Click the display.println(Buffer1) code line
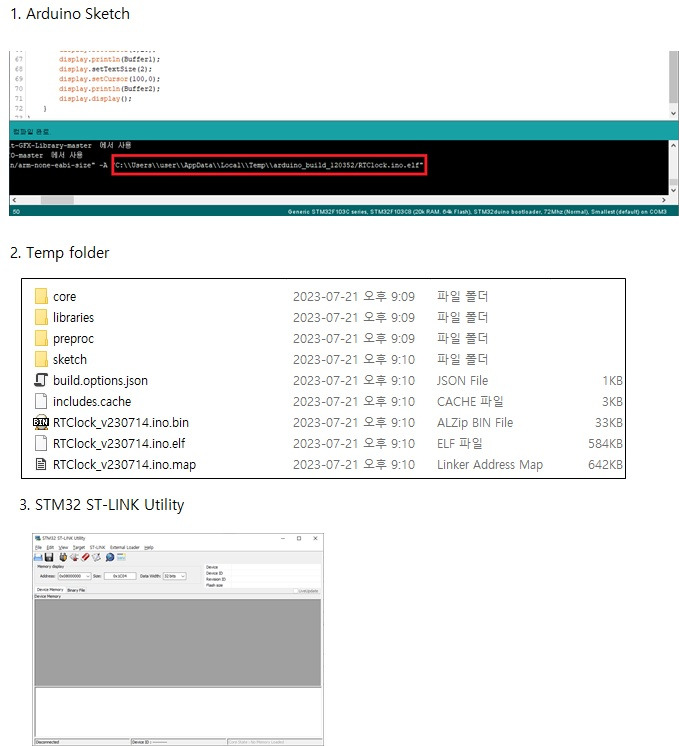Screen dimensions: 679x746 [x=109, y=59]
